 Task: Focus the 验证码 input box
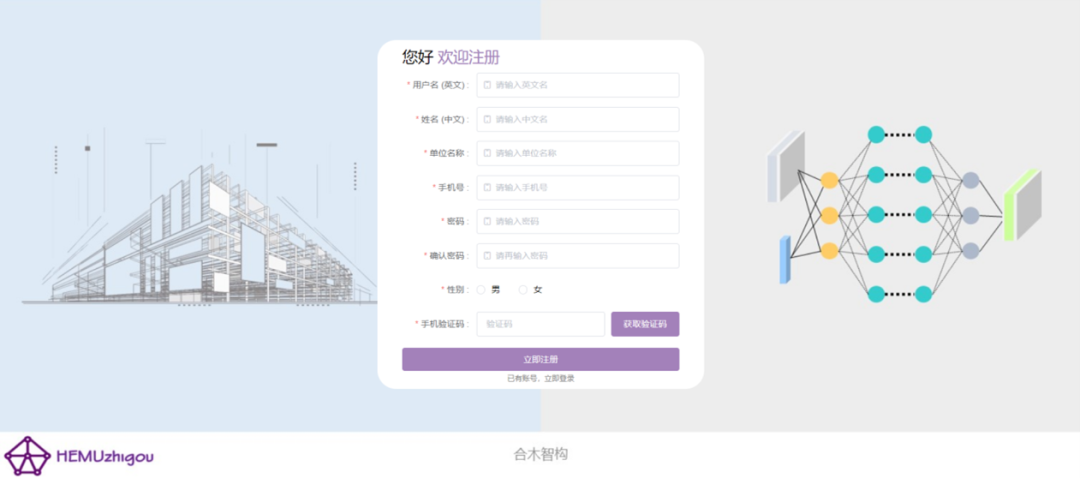tap(540, 324)
